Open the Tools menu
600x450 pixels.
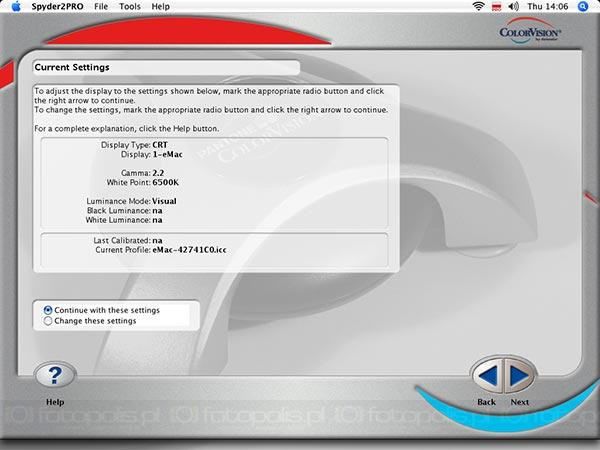(130, 7)
